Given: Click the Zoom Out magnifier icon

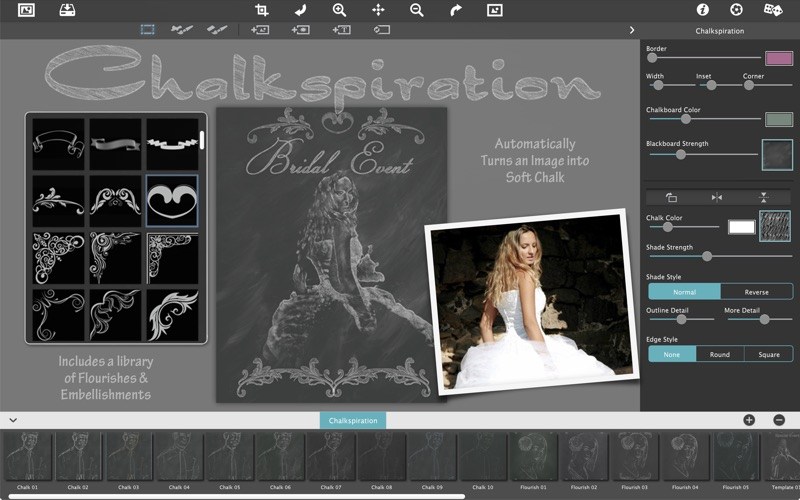Looking at the screenshot, I should 417,10.
